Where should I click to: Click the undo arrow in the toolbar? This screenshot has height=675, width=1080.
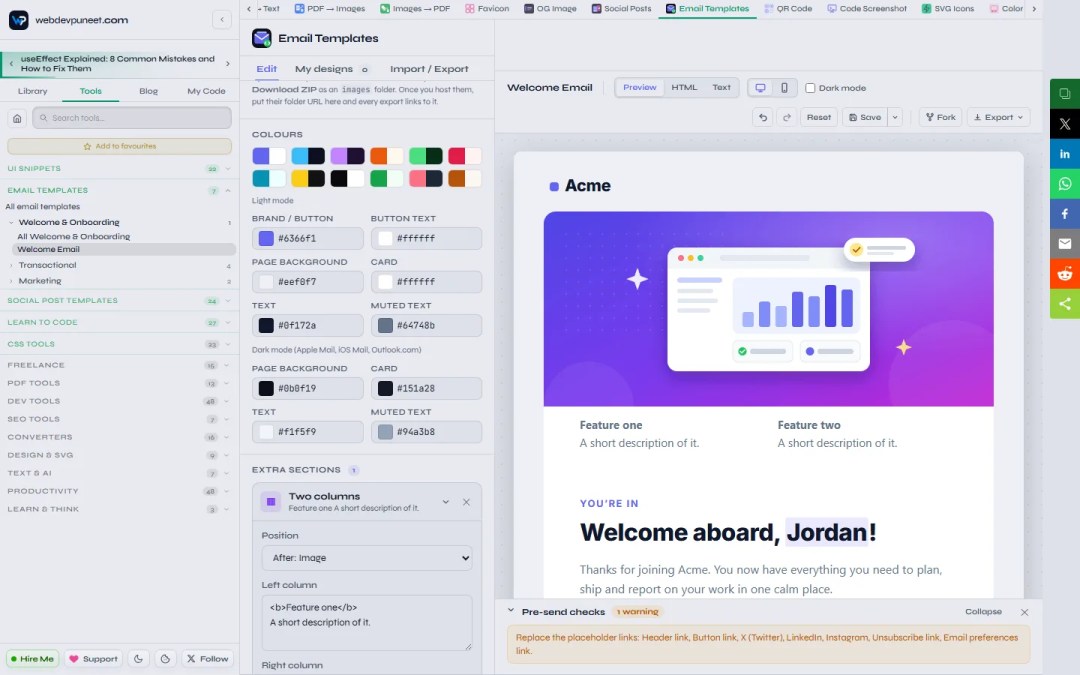click(x=762, y=117)
